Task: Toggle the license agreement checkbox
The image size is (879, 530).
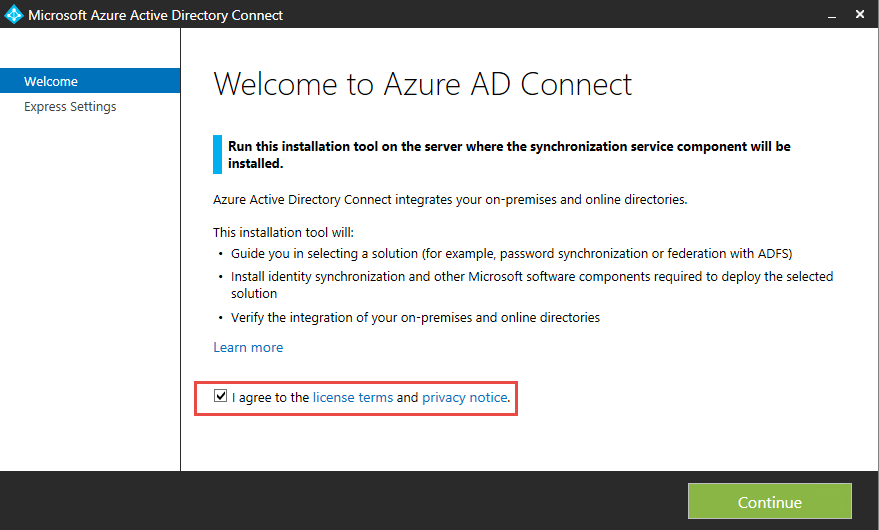Action: [221, 397]
